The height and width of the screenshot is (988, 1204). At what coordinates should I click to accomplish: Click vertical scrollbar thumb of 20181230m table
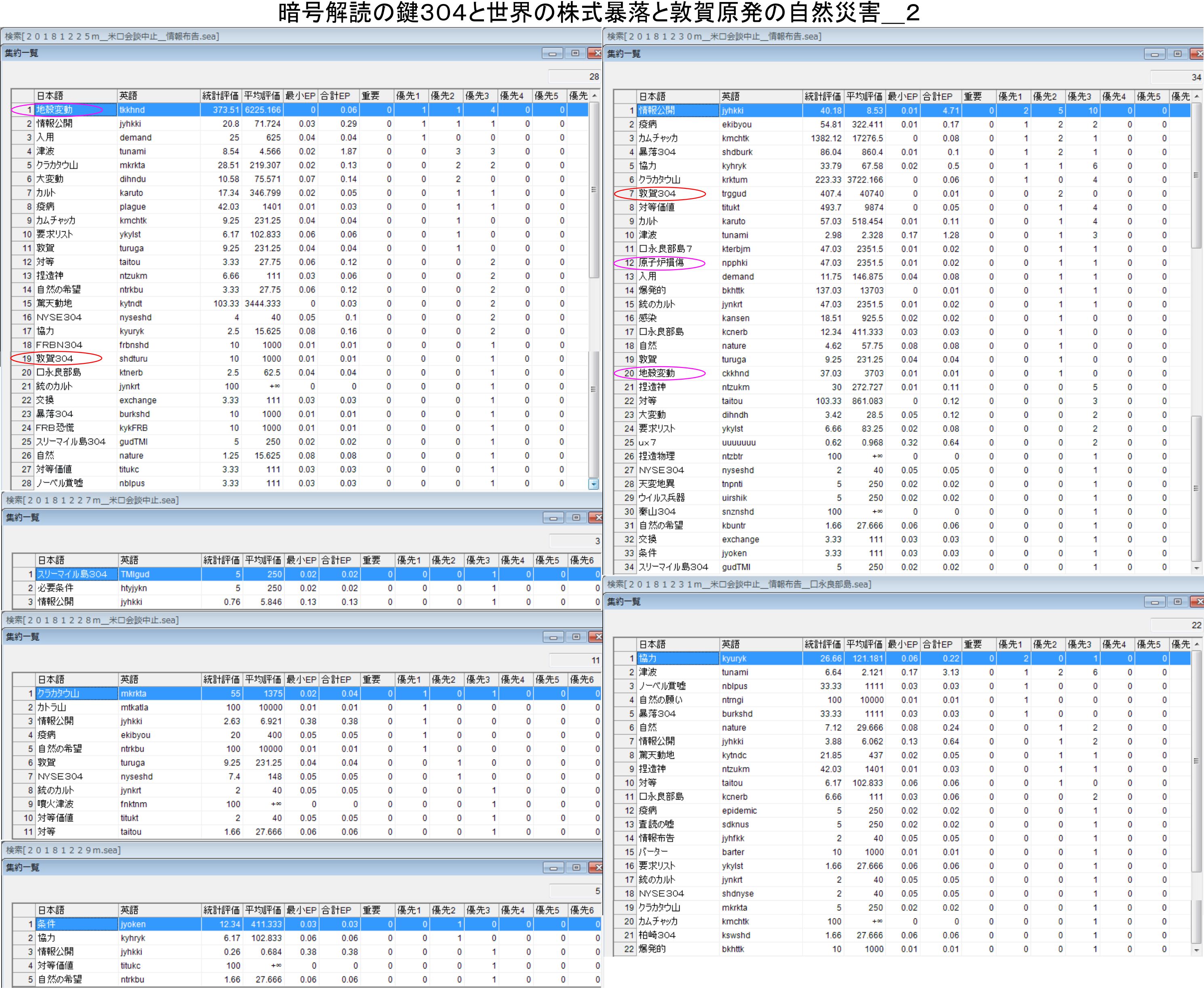pyautogui.click(x=1196, y=176)
